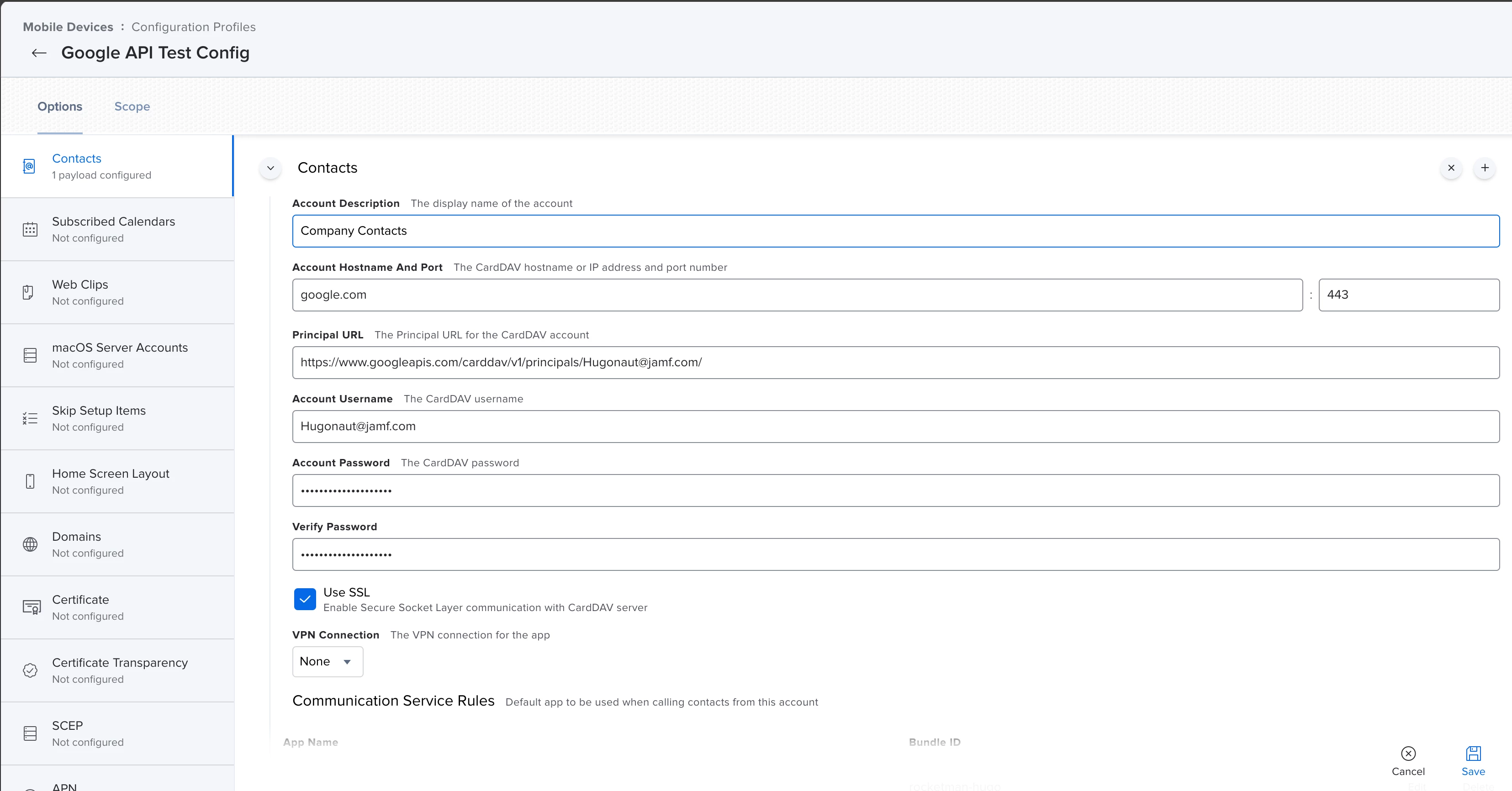Select the Web Clips sidebar icon
Image resolution: width=1512 pixels, height=791 pixels.
click(28, 292)
